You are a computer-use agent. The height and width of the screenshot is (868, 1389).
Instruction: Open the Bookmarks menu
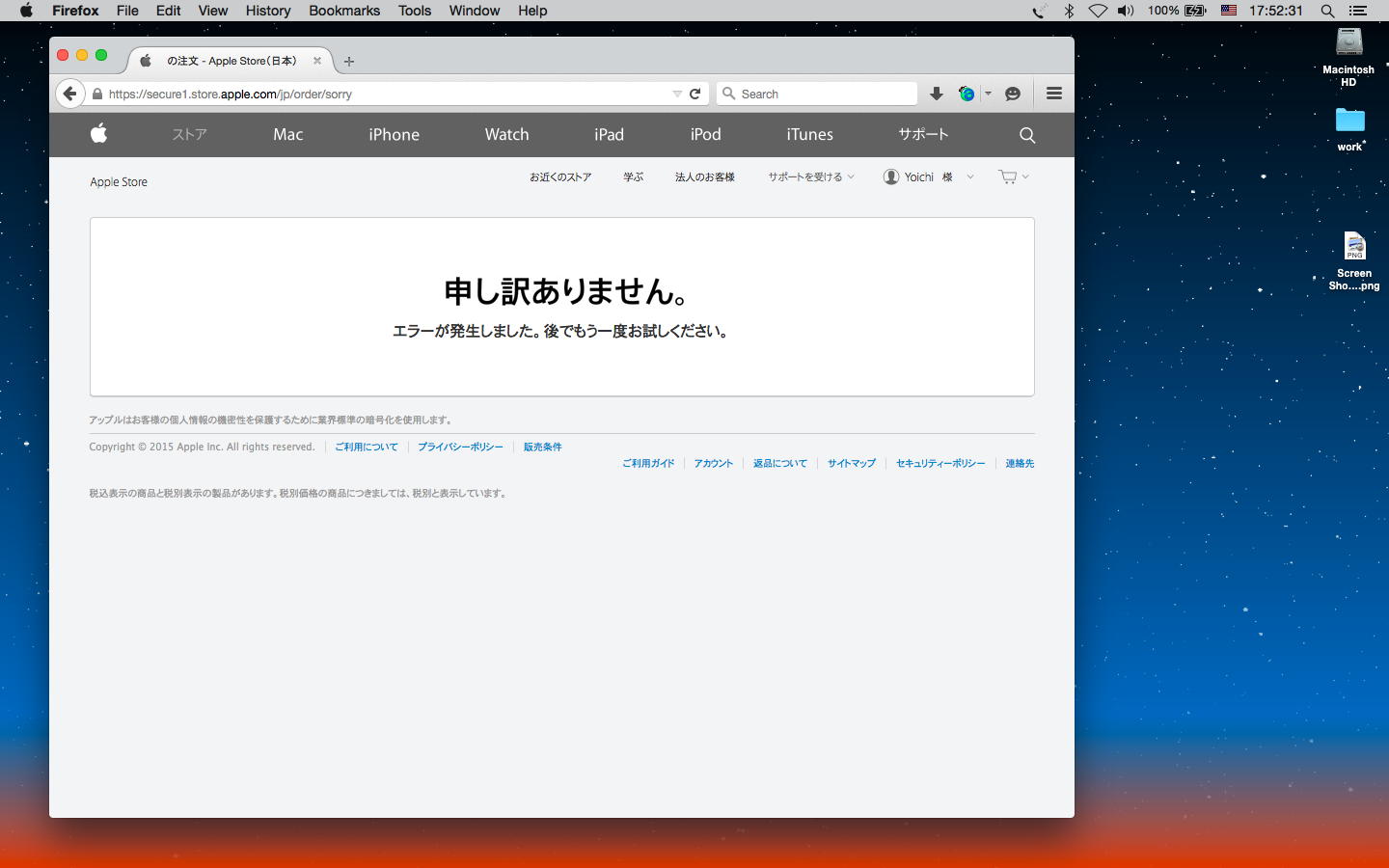pos(344,11)
